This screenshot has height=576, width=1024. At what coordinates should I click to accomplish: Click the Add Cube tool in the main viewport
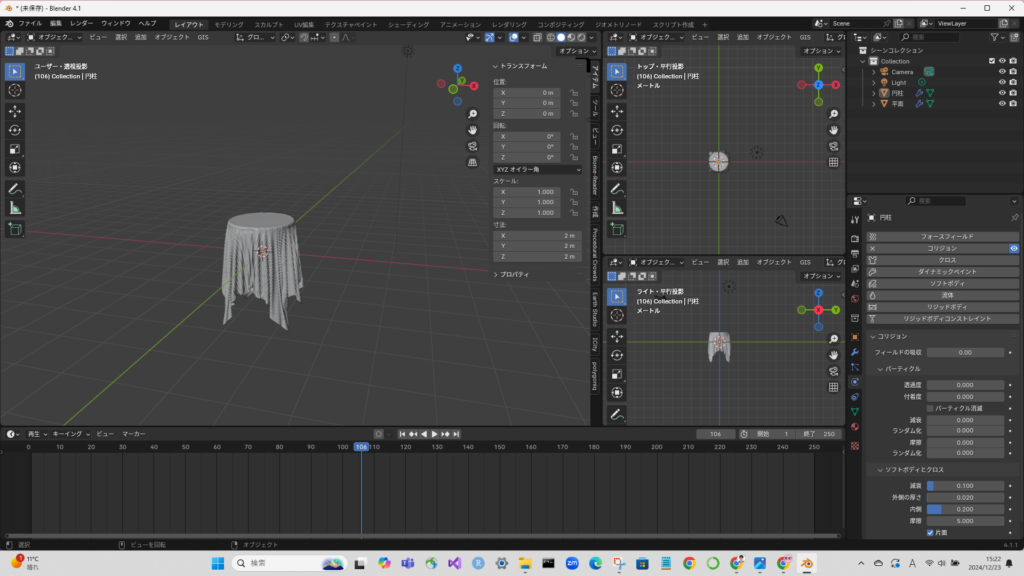coord(15,229)
